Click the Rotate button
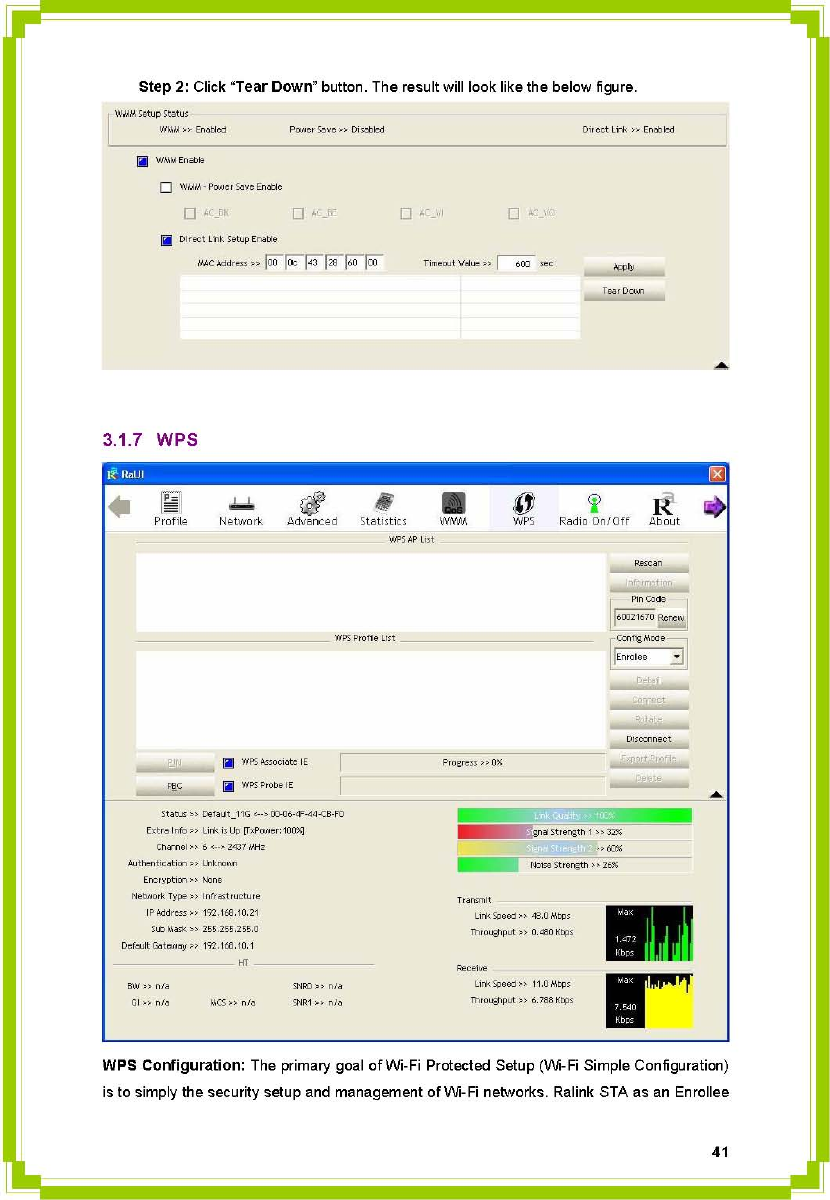Screen dimensions: 830x1200 pos(649,720)
